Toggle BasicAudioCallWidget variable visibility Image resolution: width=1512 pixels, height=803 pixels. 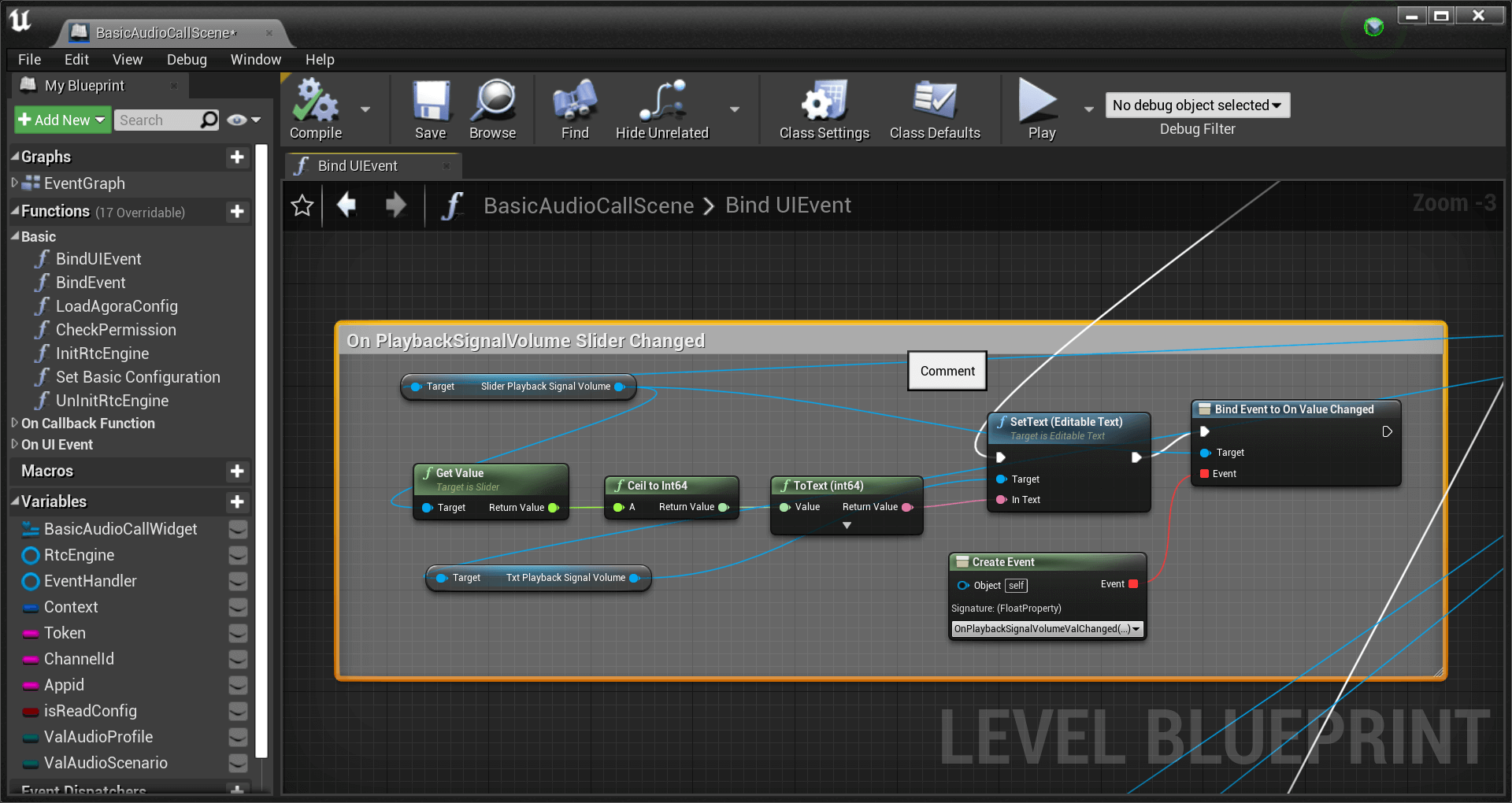tap(238, 530)
